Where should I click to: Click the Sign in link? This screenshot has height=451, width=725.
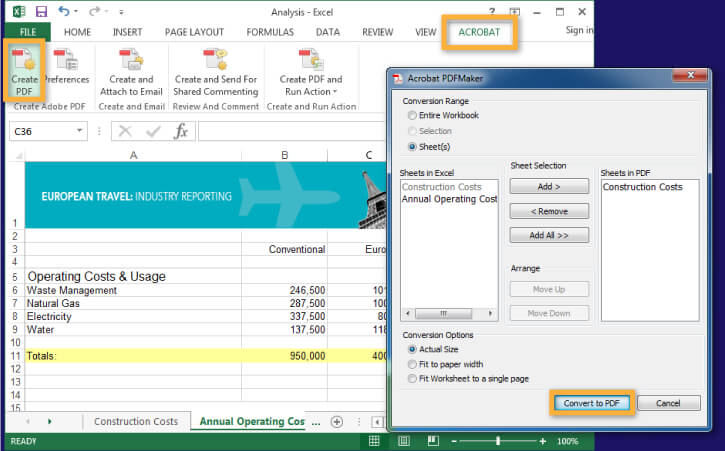click(x=579, y=31)
